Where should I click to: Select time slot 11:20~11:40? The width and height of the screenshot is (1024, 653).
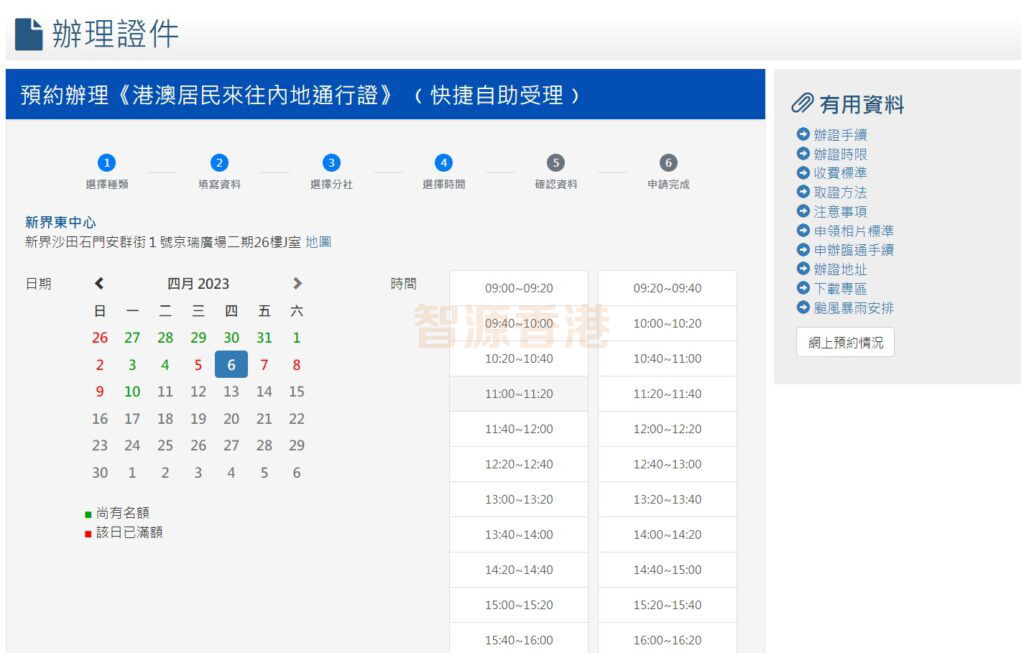point(667,394)
